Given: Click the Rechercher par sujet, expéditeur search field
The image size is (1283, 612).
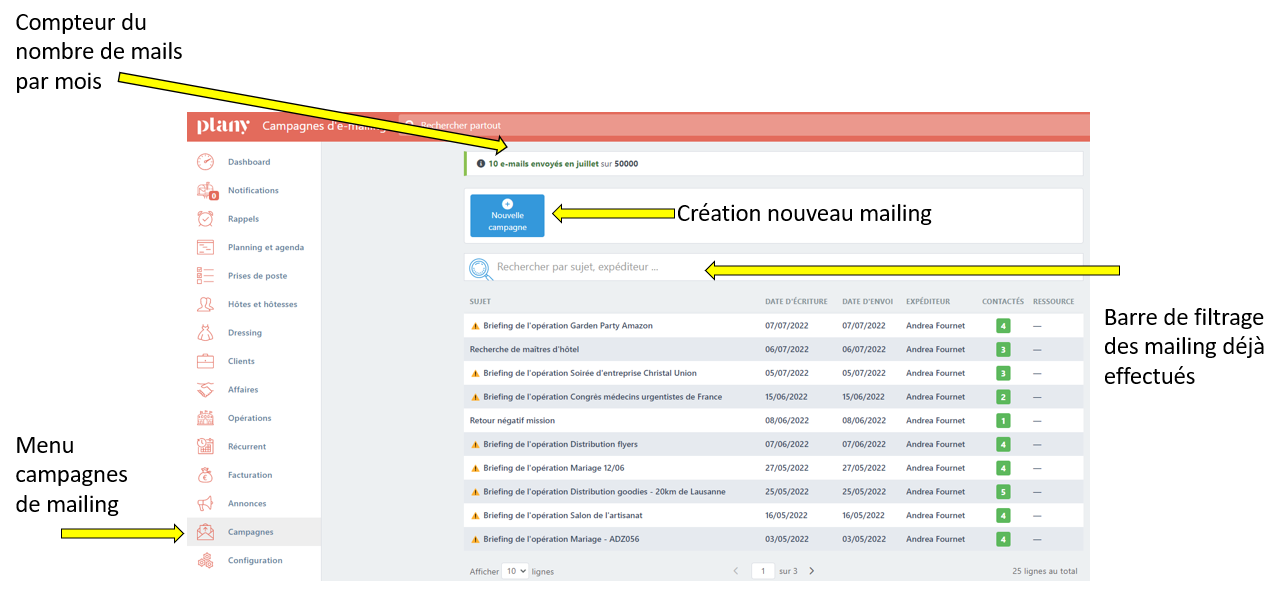Looking at the screenshot, I should 770,267.
